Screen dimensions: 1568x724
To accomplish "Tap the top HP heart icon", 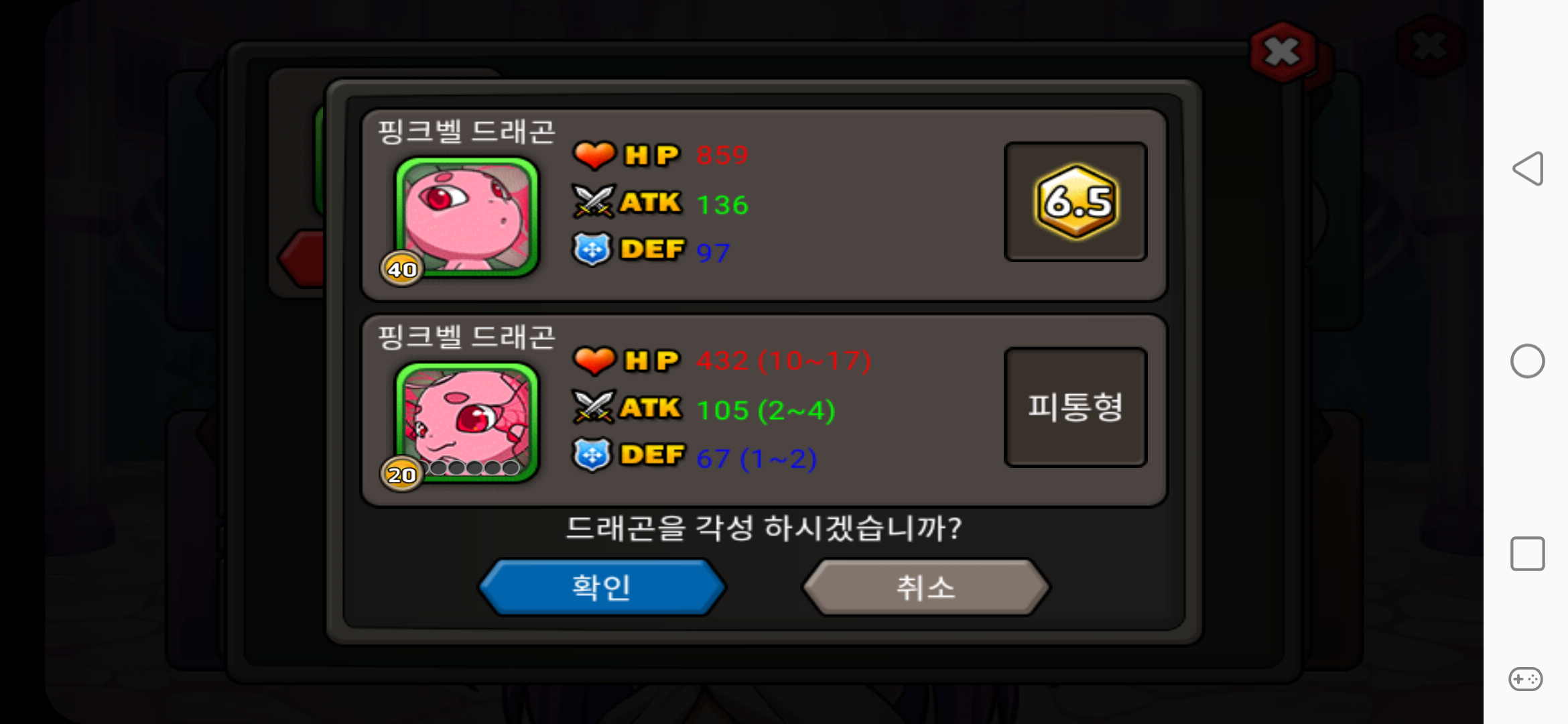I will [594, 156].
